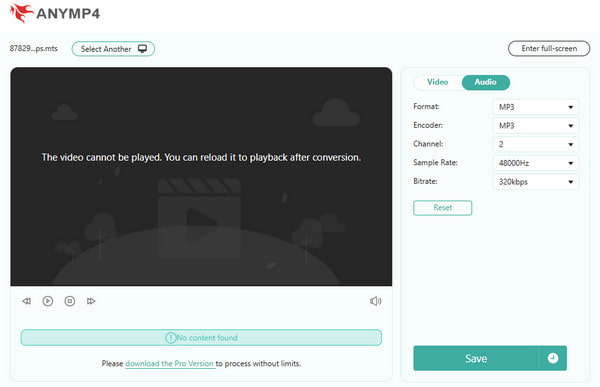600x387 pixels.
Task: Click the Reset button
Action: click(x=443, y=208)
